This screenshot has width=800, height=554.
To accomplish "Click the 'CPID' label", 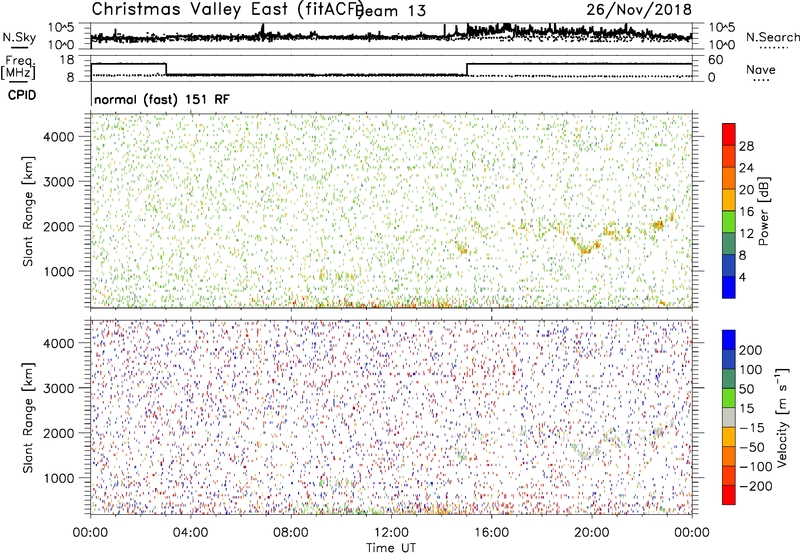I will tap(22, 95).
